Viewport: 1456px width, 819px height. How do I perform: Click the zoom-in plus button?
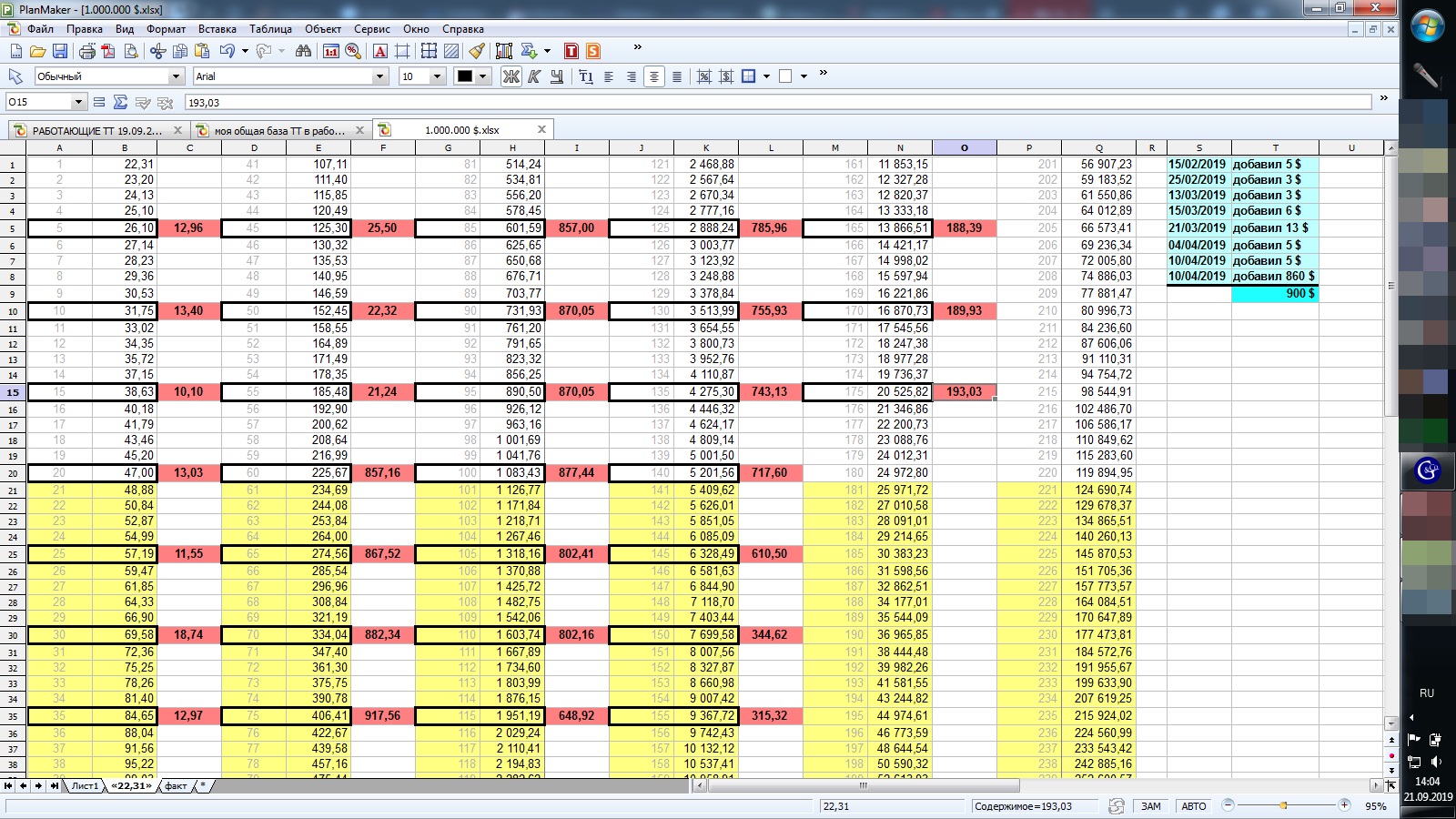[x=1344, y=805]
